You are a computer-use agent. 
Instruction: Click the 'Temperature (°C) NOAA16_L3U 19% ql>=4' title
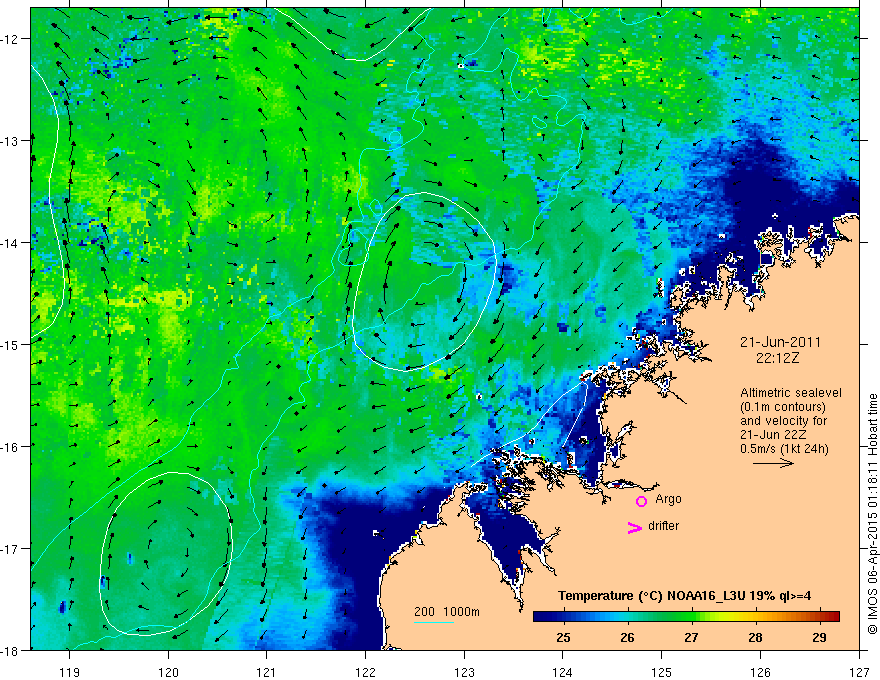pyautogui.click(x=684, y=596)
